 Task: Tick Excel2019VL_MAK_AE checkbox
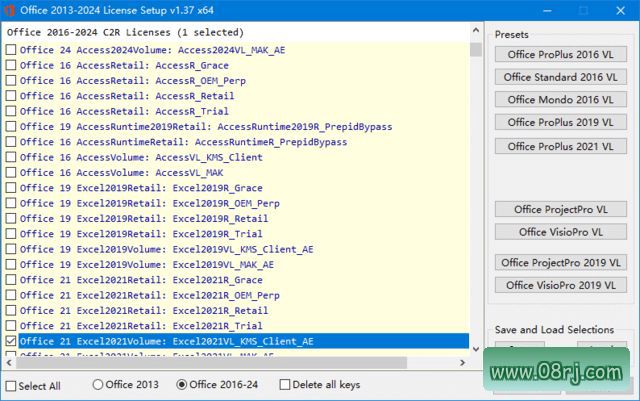11,264
